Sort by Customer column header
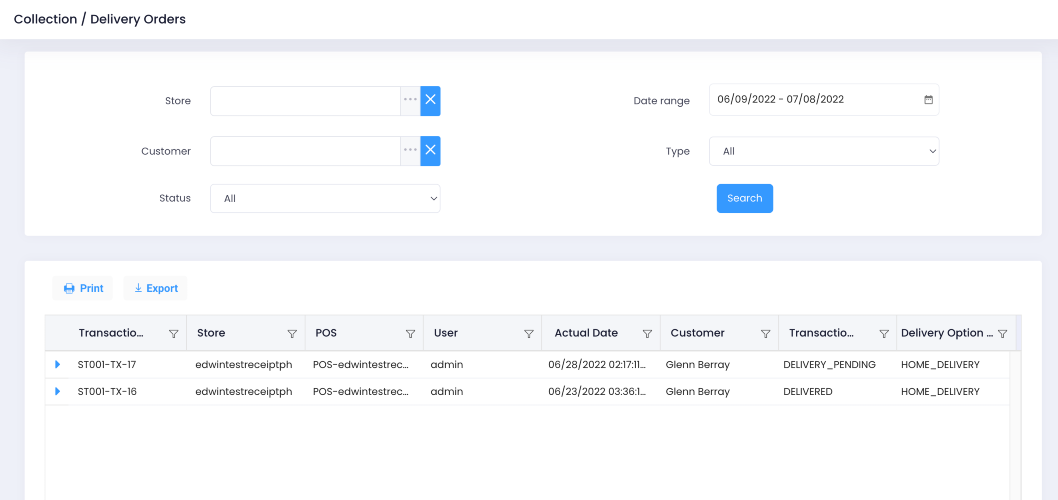The image size is (1058, 500). (698, 333)
